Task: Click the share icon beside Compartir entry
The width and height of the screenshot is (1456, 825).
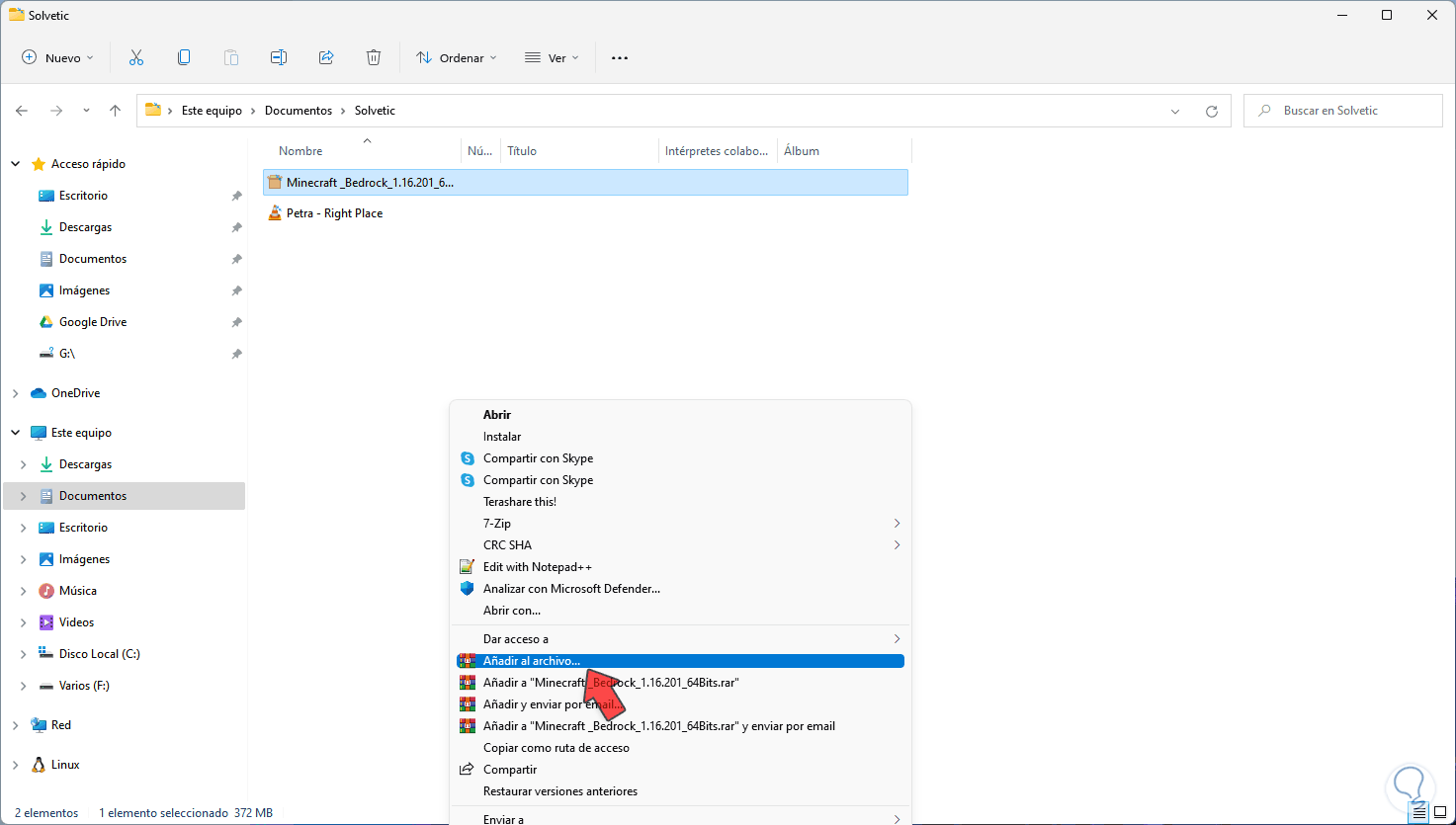Action: point(468,770)
